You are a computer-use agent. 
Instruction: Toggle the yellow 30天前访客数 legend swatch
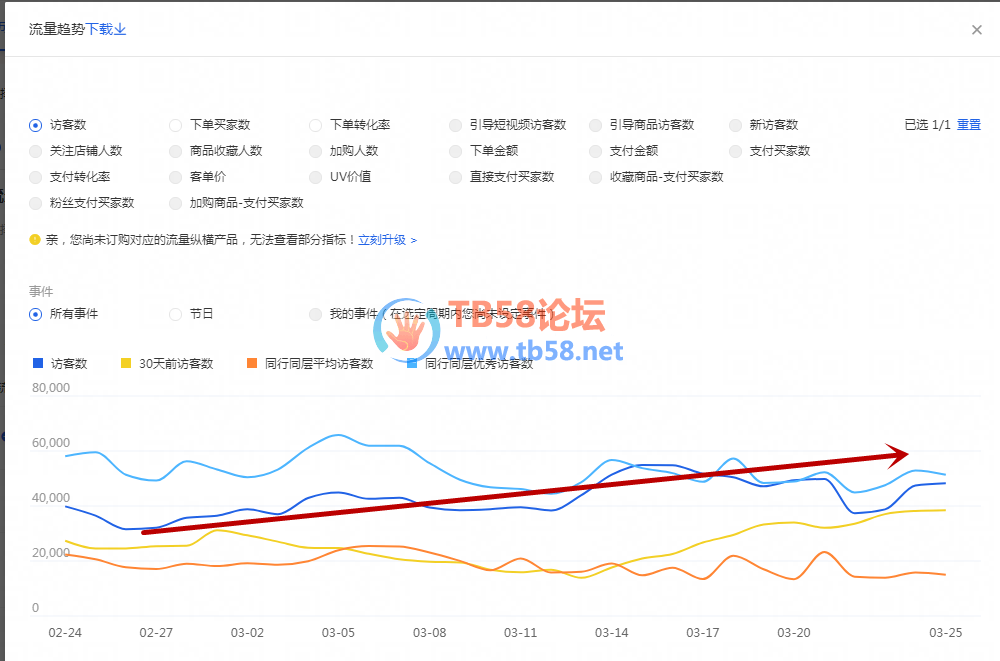[x=126, y=364]
